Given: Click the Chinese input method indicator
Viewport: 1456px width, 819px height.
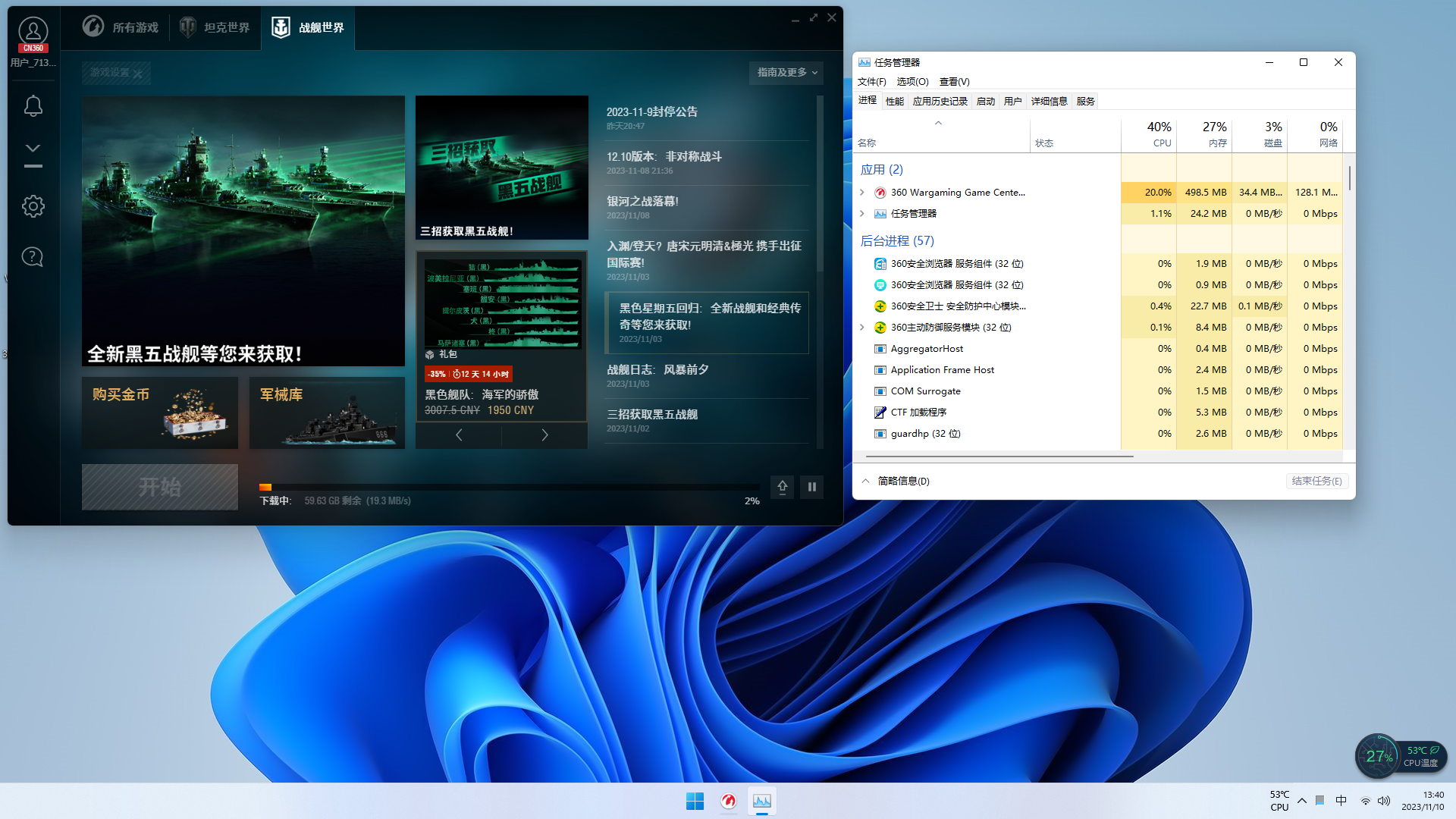Looking at the screenshot, I should (1341, 801).
